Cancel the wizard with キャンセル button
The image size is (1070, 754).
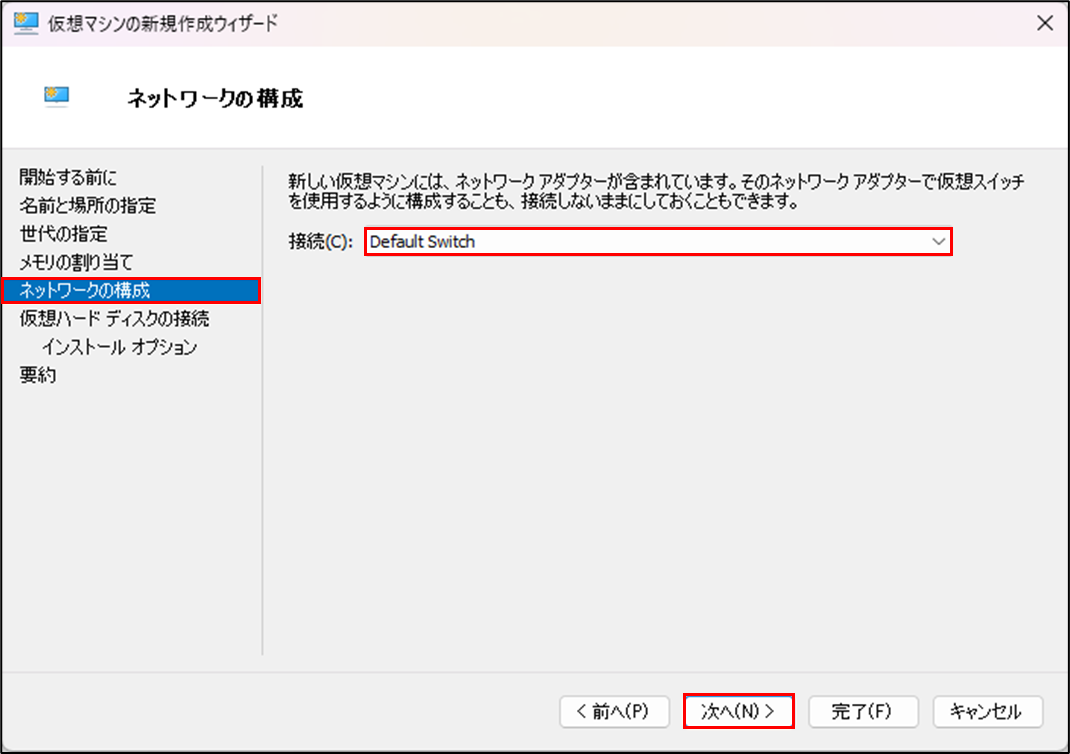pyautogui.click(x=987, y=712)
